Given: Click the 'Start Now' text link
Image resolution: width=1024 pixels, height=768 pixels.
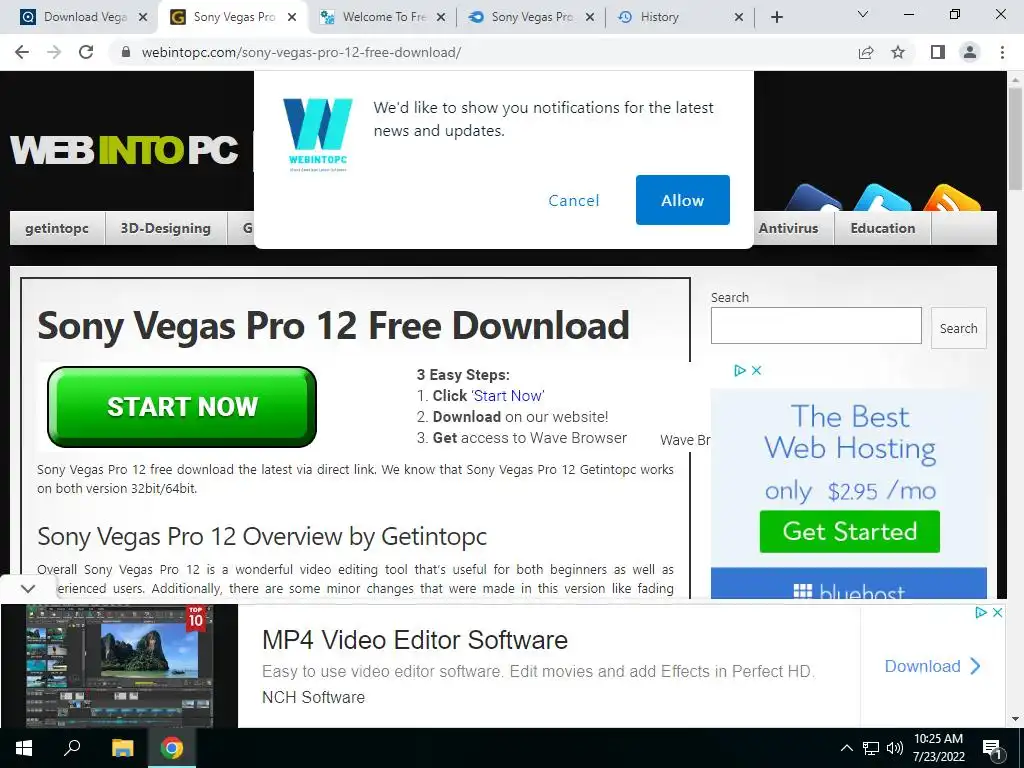Looking at the screenshot, I should 507,396.
